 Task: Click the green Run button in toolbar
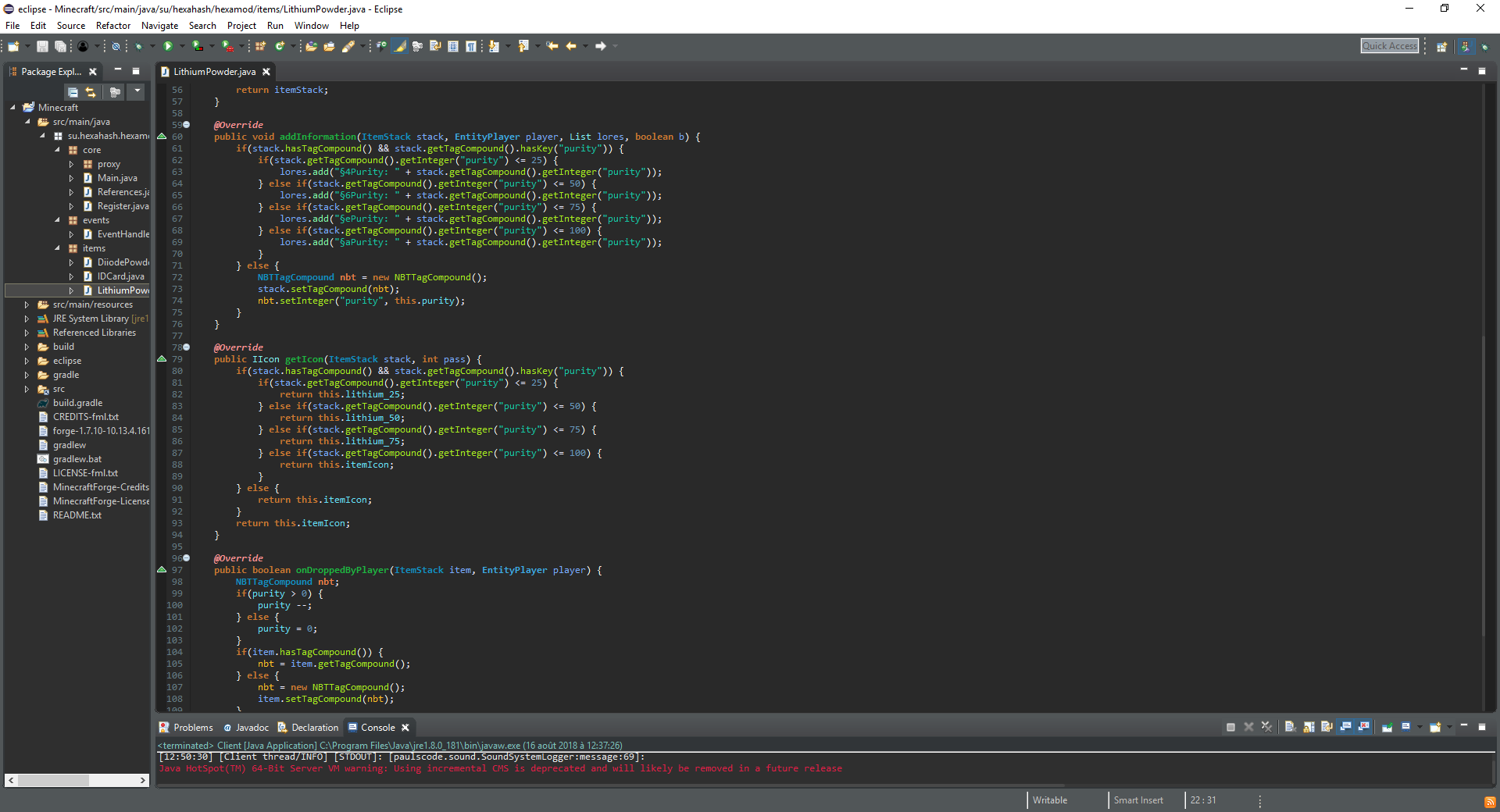point(167,47)
